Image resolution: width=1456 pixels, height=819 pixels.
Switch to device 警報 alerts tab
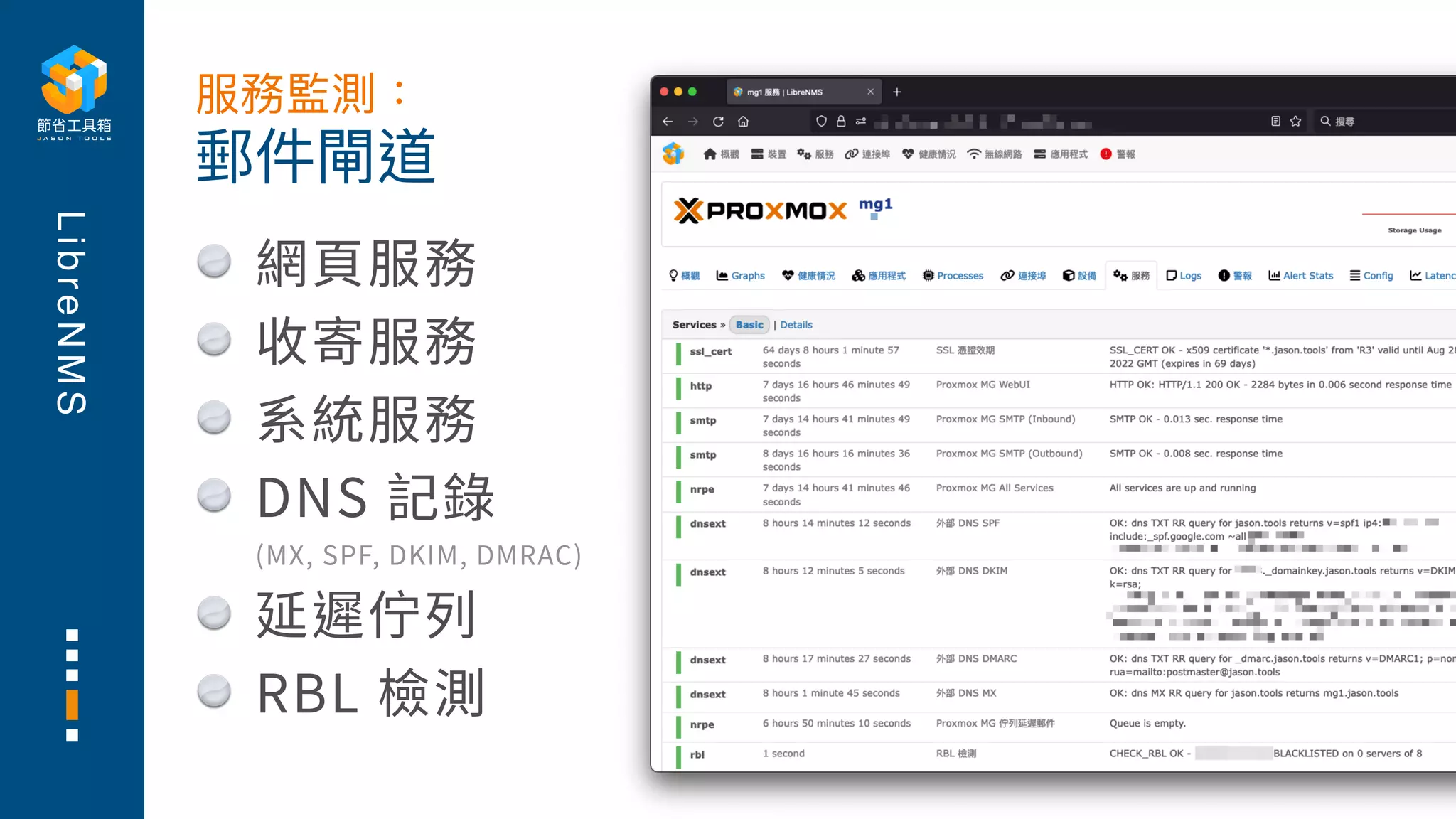pos(1235,276)
